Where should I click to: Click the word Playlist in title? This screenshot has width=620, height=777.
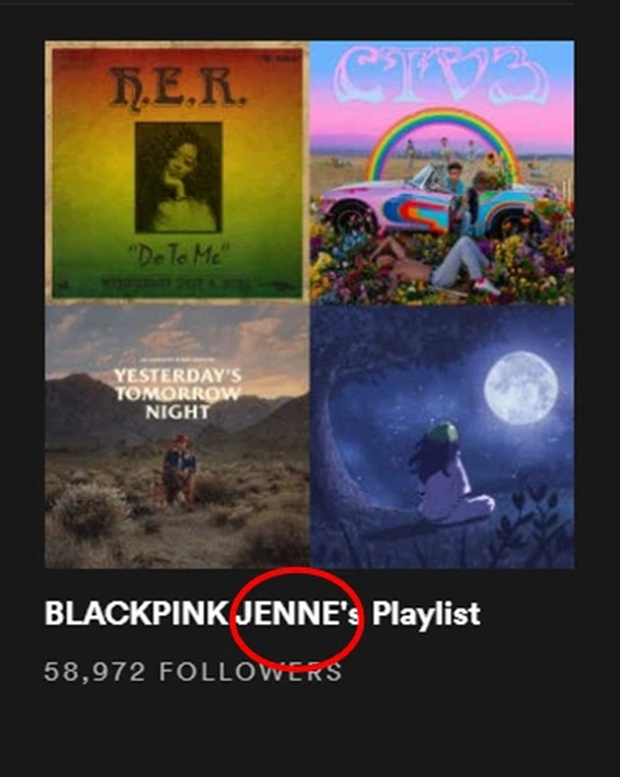pos(426,614)
